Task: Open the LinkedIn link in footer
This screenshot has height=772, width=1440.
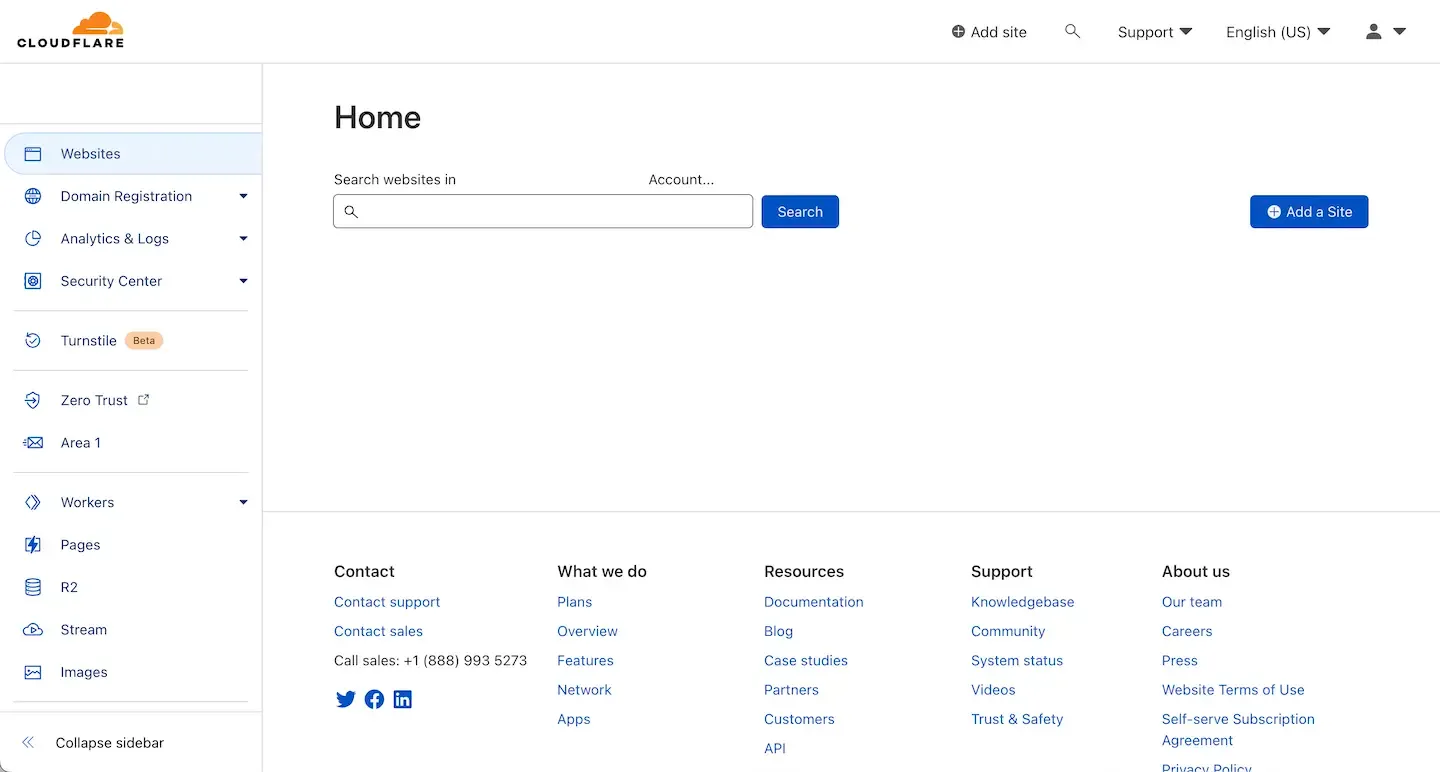Action: [402, 700]
